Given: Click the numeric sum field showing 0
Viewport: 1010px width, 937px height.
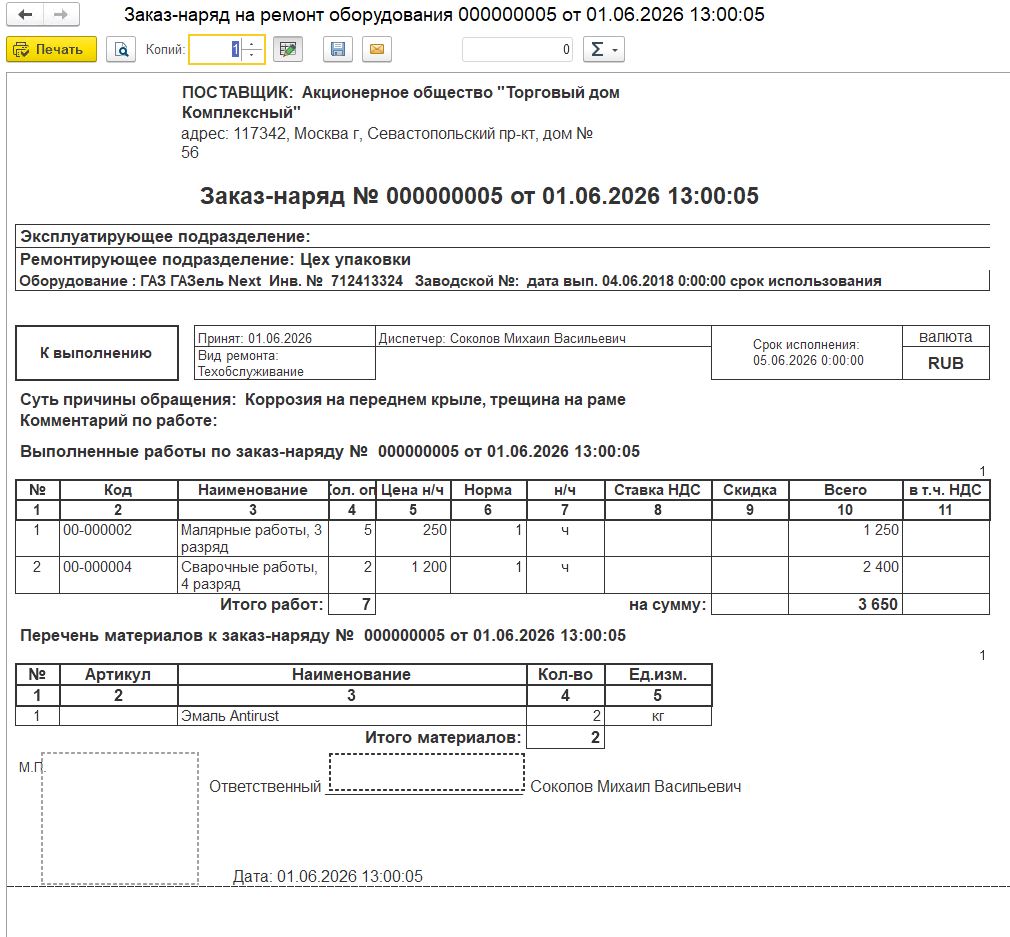Looking at the screenshot, I should tap(517, 50).
